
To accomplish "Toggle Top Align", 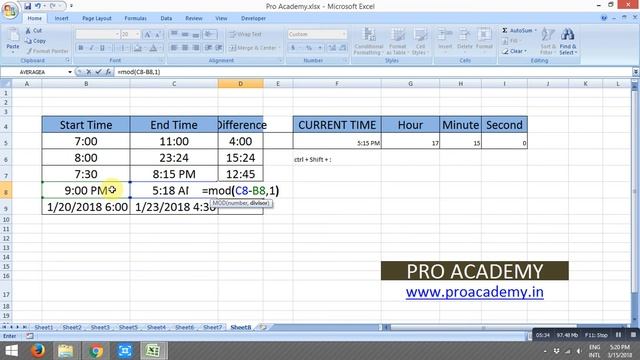I will pyautogui.click(x=174, y=34).
